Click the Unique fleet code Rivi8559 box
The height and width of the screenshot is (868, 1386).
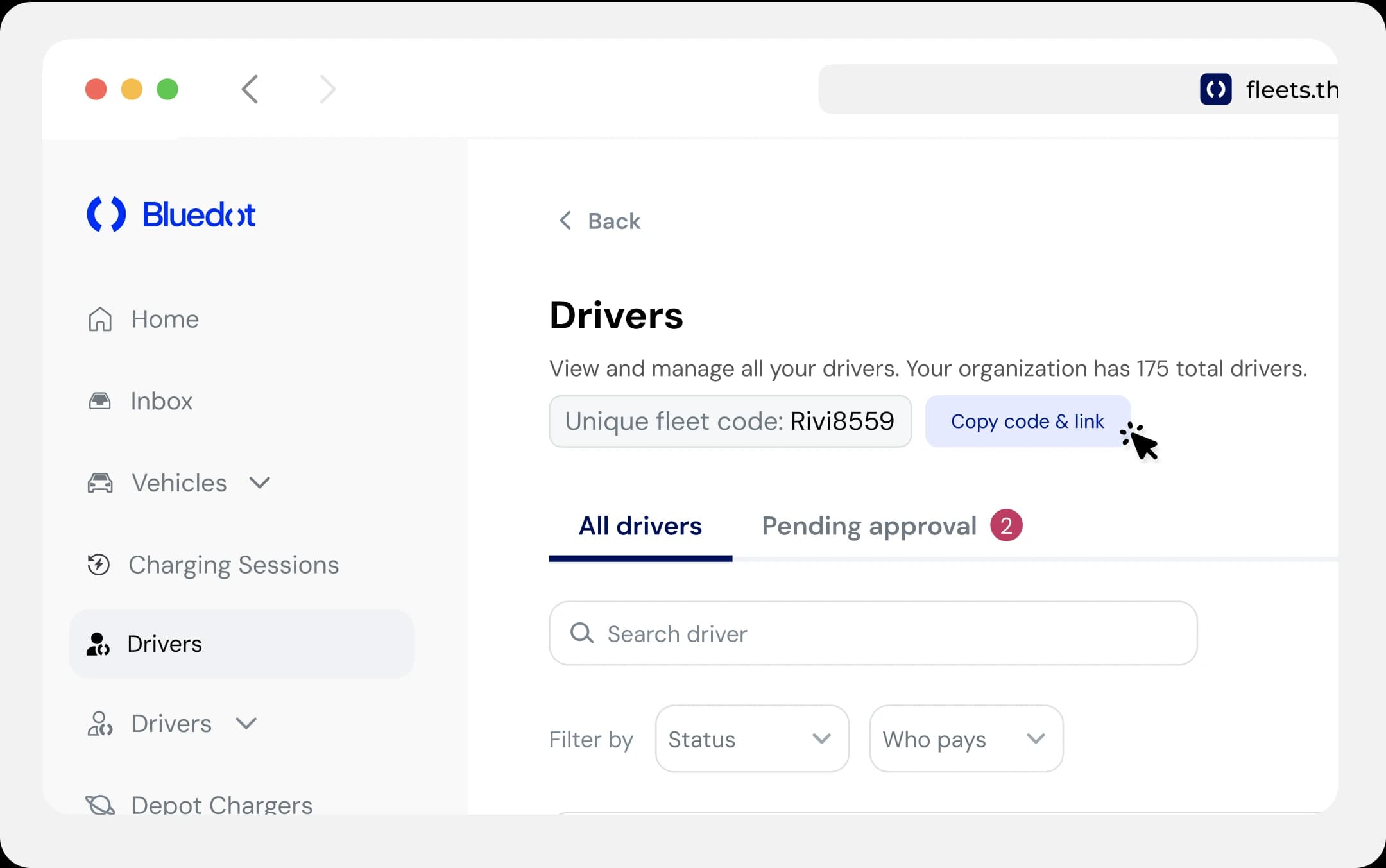click(x=730, y=421)
